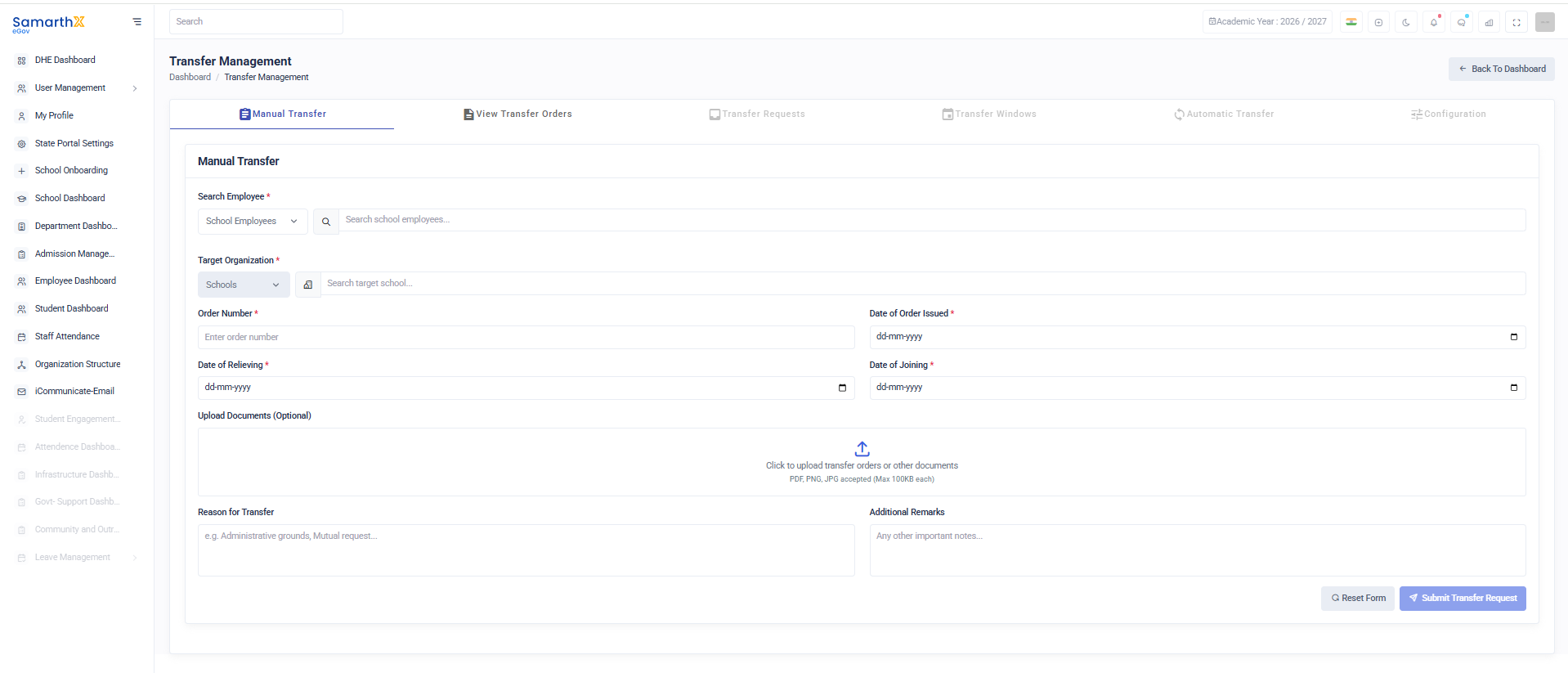The image size is (1568, 673).
Task: Open the Automatic Transfer tab
Action: point(1224,114)
